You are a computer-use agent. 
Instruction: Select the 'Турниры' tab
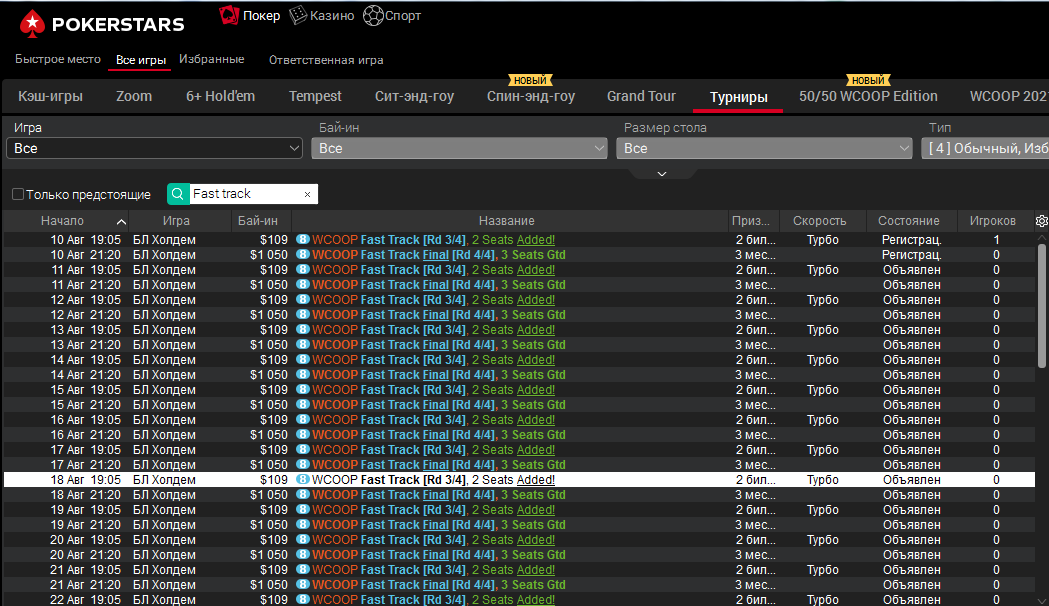point(738,97)
